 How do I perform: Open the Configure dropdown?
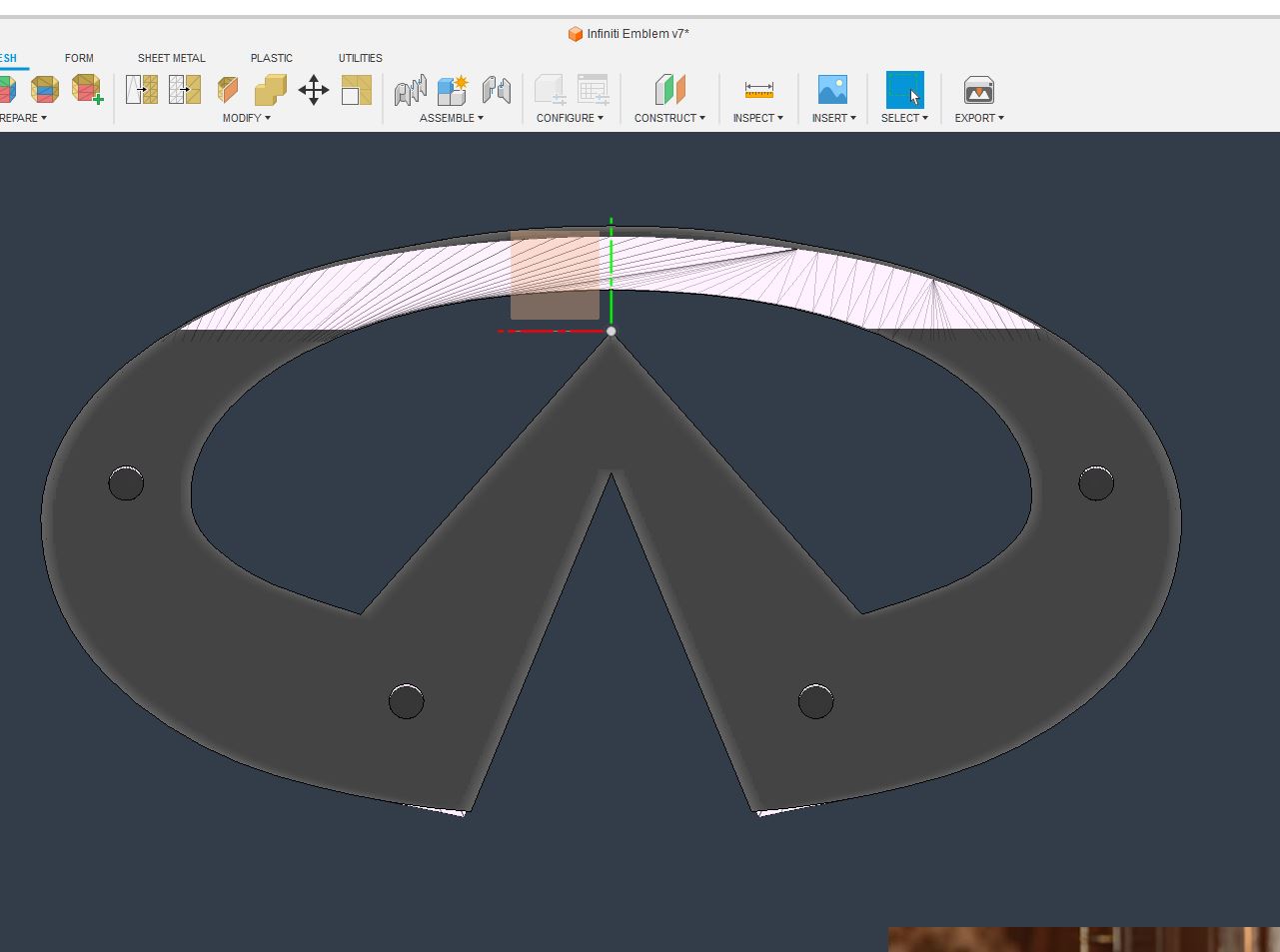tap(570, 118)
